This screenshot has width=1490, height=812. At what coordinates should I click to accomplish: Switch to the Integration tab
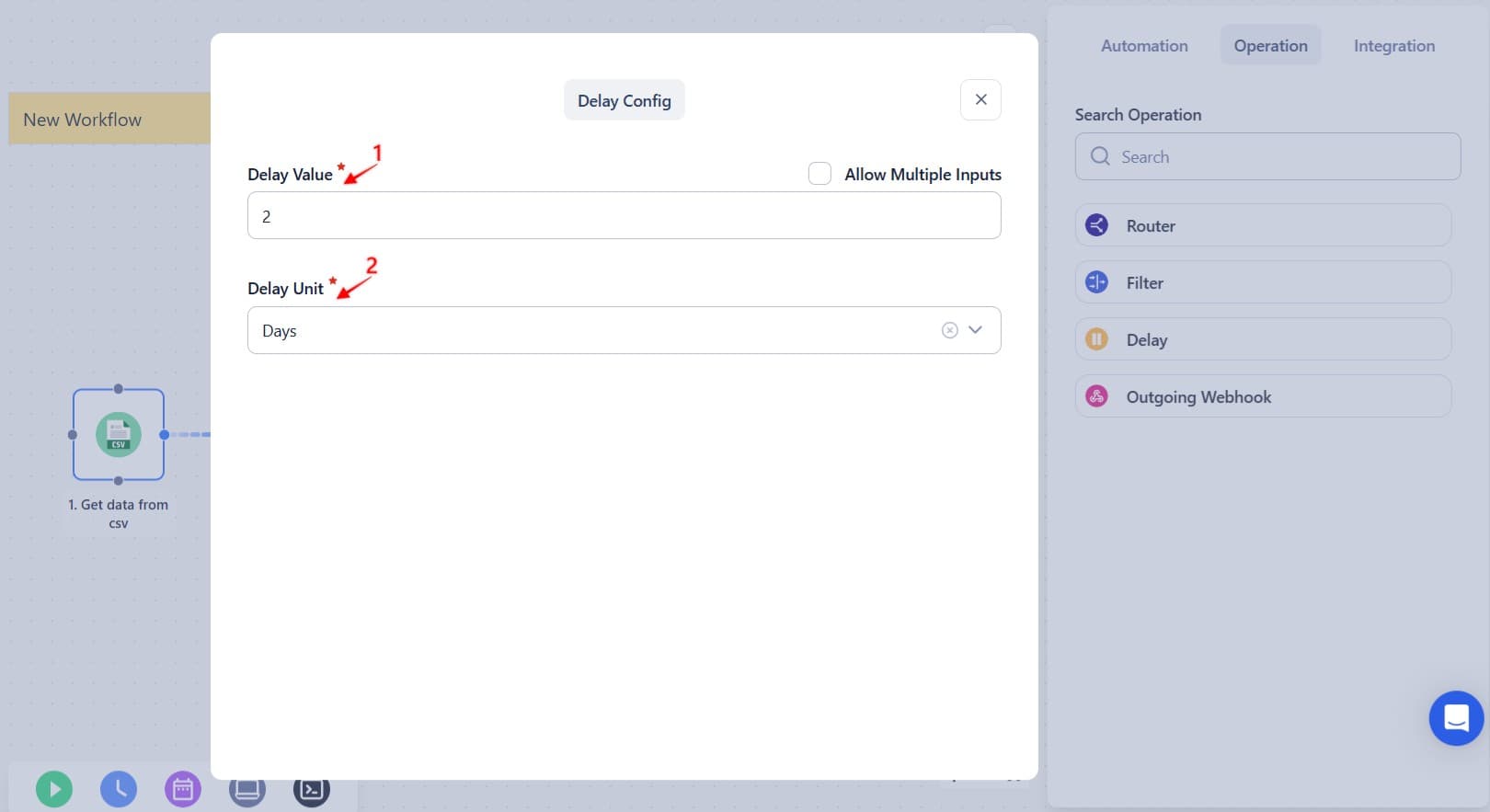(x=1393, y=46)
